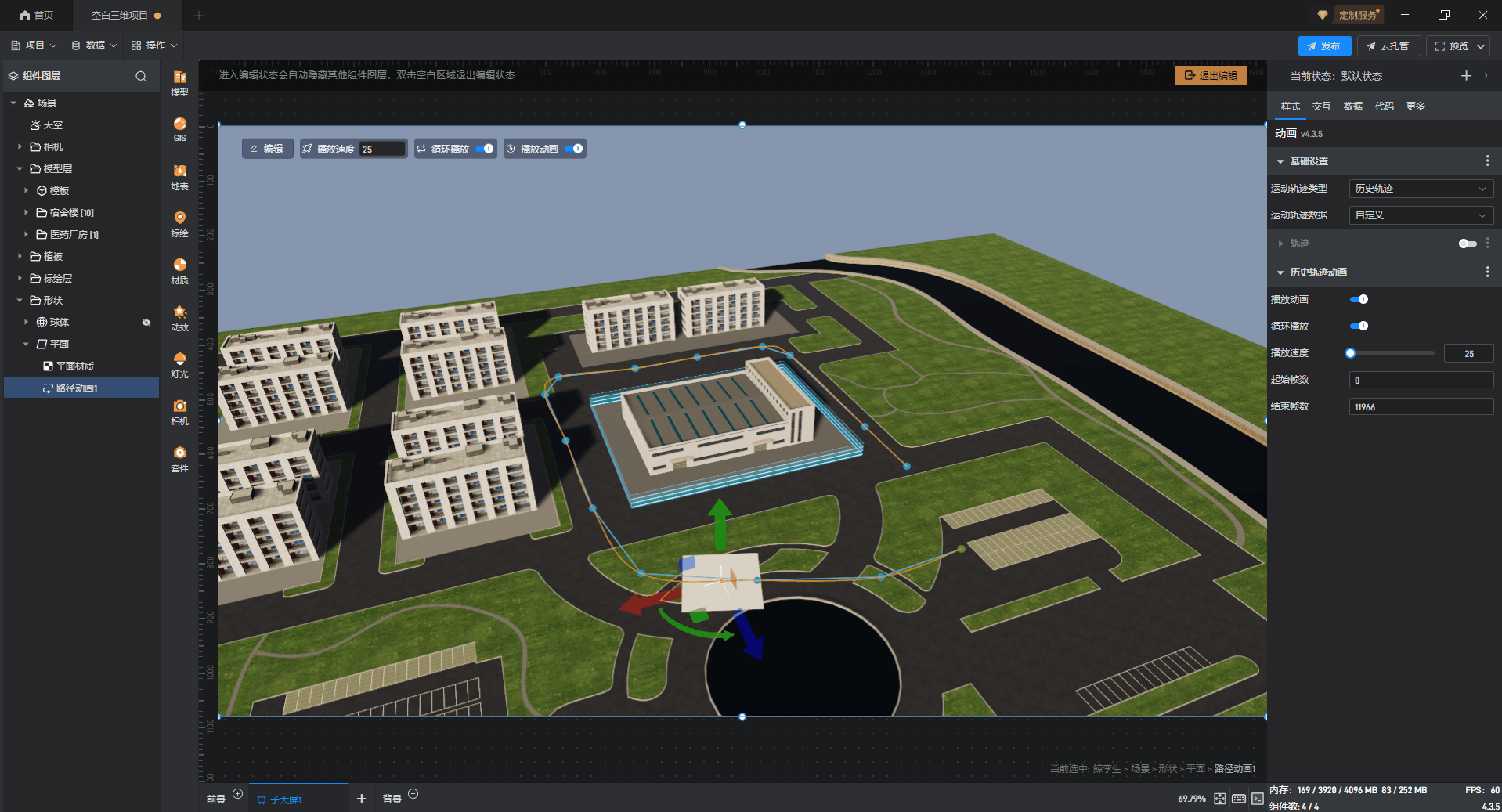Search component layers with magnifier icon
1502x812 pixels.
(x=141, y=76)
